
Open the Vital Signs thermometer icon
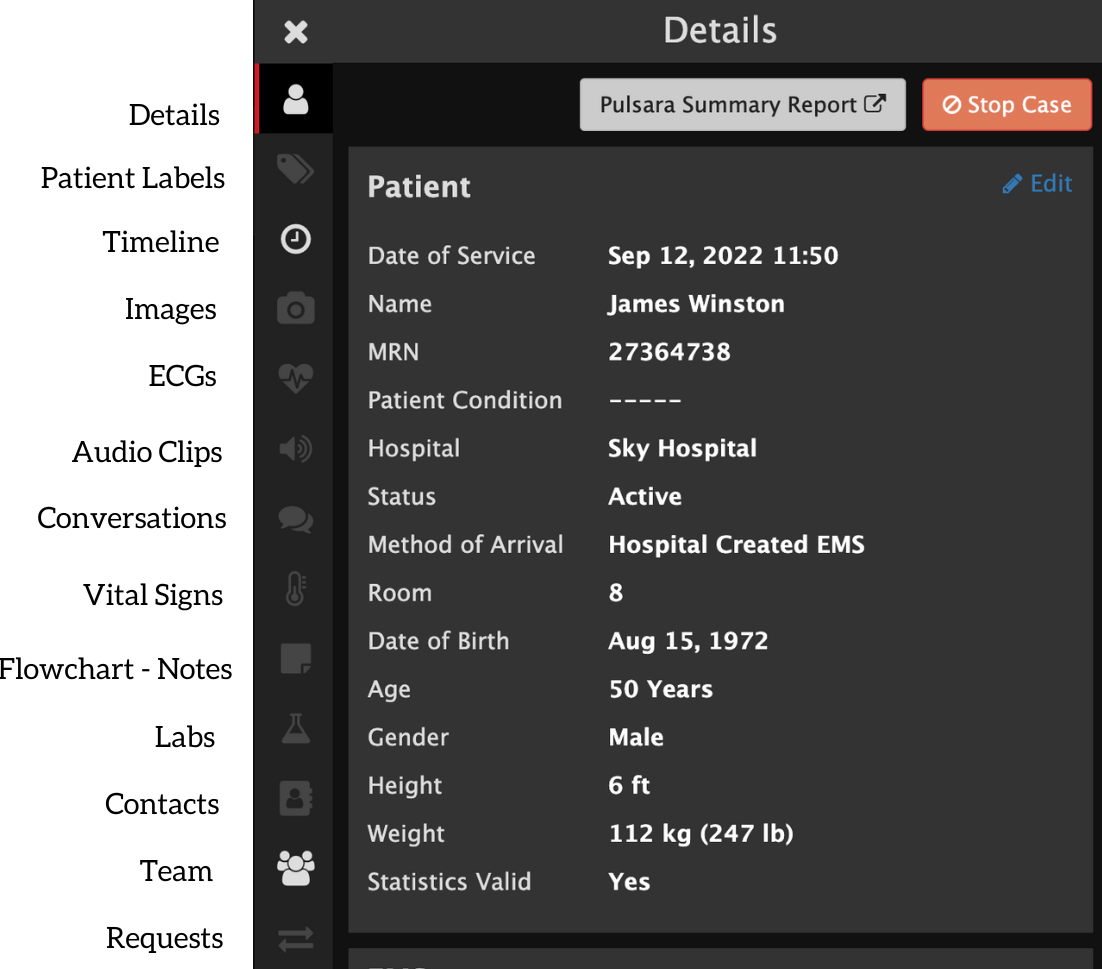296,588
